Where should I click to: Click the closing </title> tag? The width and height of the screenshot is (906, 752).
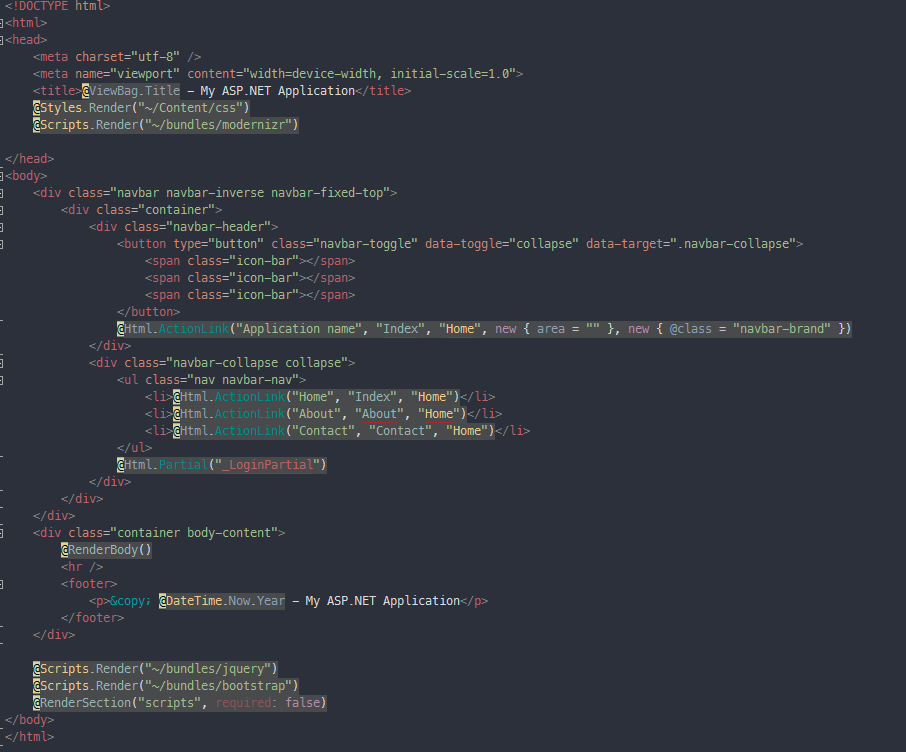[383, 91]
